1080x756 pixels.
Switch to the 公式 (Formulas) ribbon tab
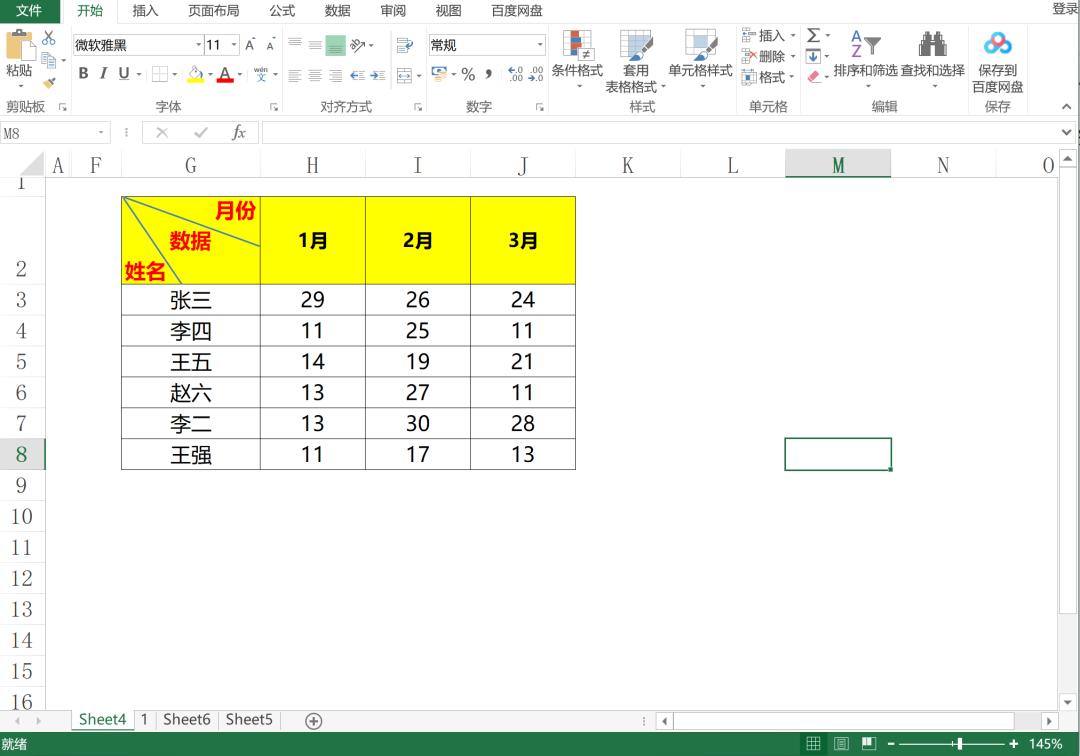[x=282, y=11]
